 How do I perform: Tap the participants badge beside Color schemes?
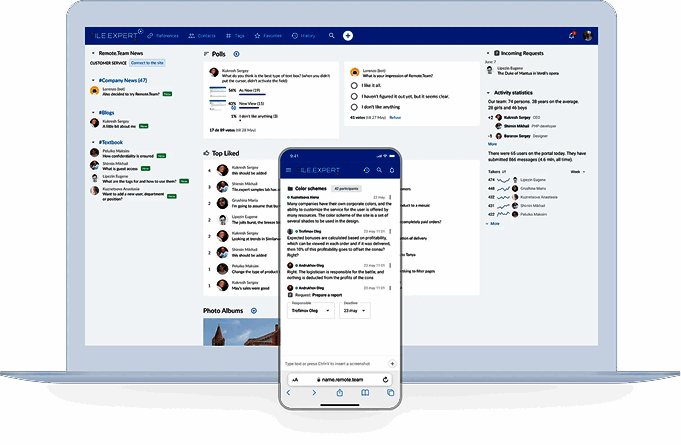click(x=346, y=188)
